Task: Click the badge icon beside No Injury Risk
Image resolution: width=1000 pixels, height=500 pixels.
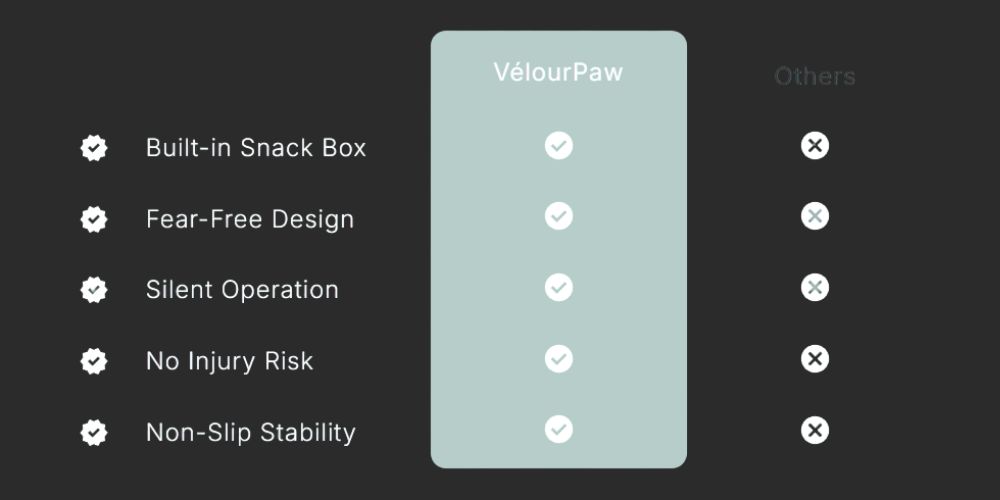Action: coord(94,361)
